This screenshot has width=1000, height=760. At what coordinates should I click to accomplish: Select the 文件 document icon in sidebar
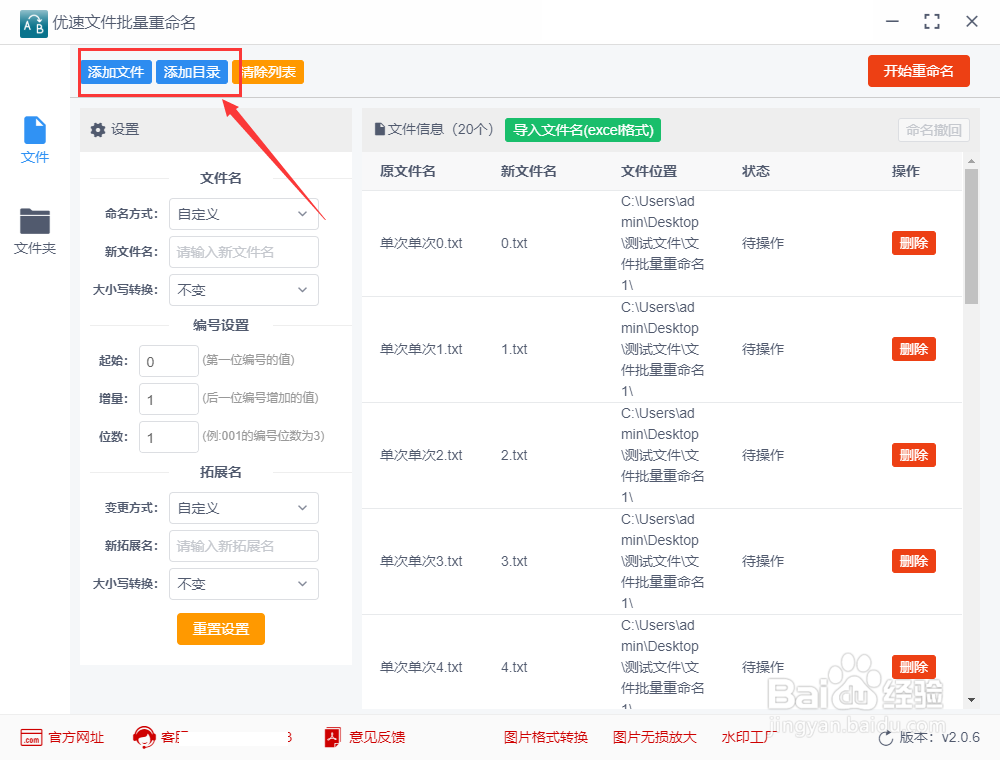point(34,135)
